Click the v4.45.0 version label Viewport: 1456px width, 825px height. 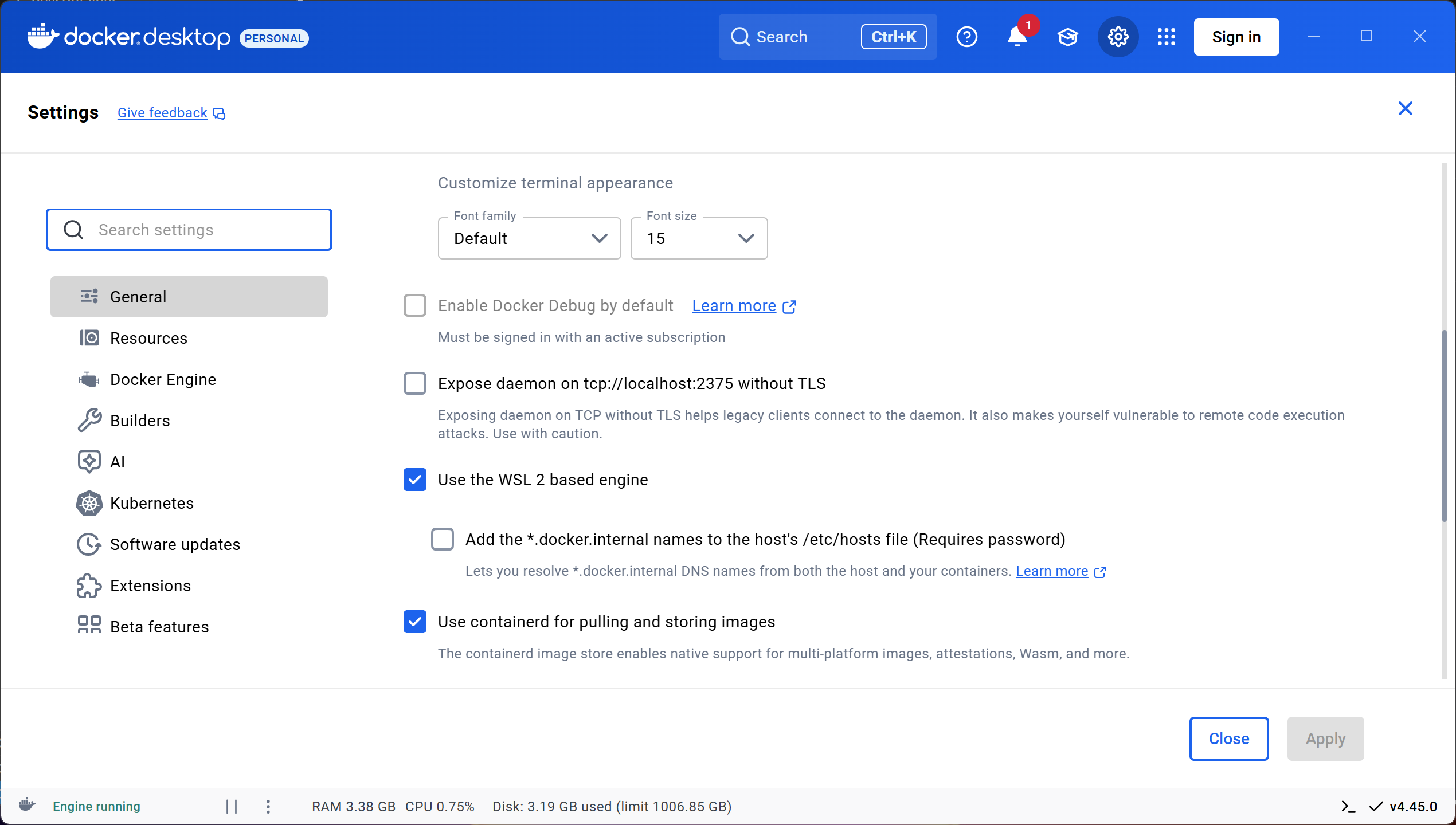[x=1414, y=807]
